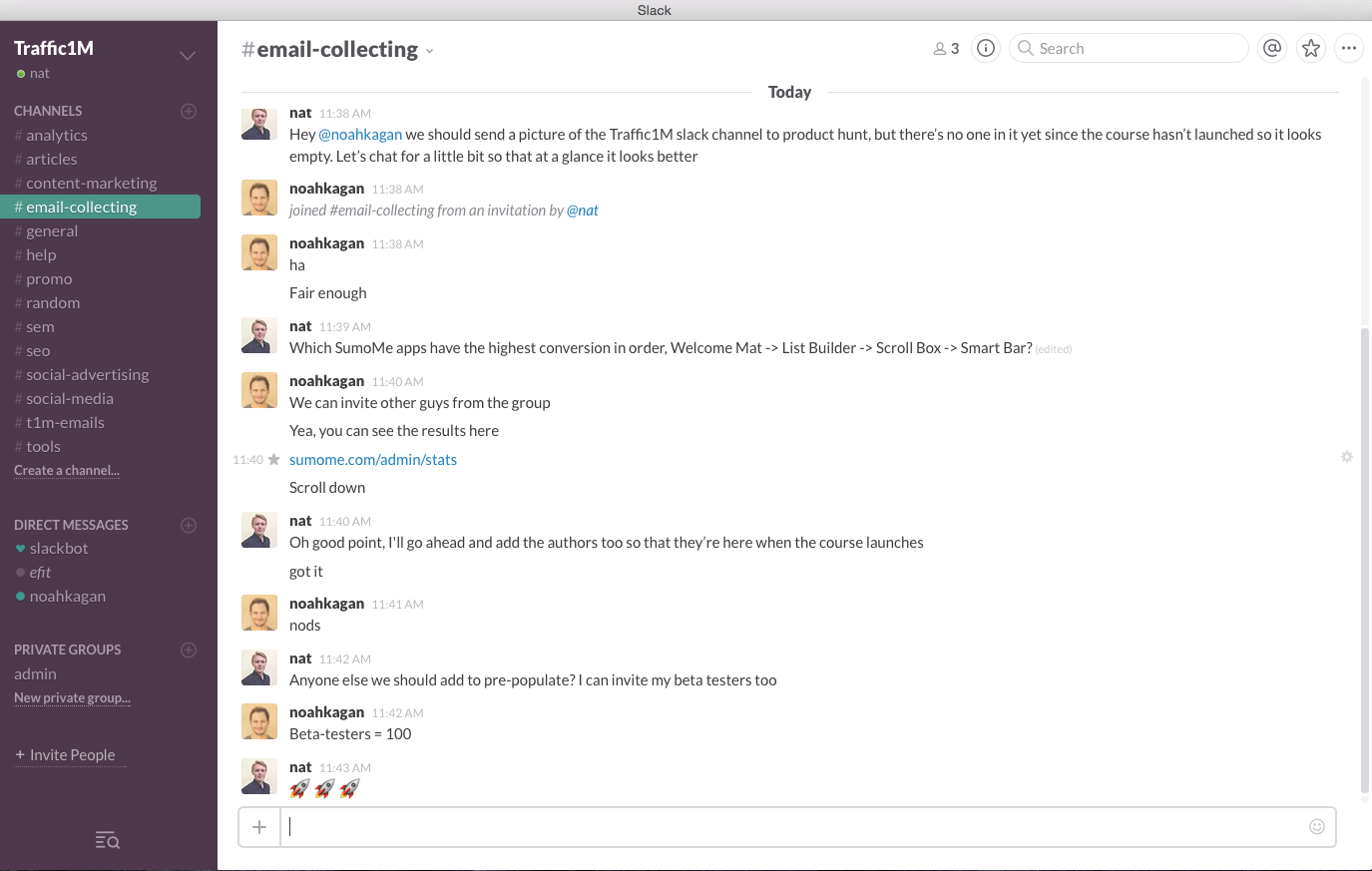This screenshot has height=871, width=1372.
Task: Show channel details info icon
Action: [986, 48]
